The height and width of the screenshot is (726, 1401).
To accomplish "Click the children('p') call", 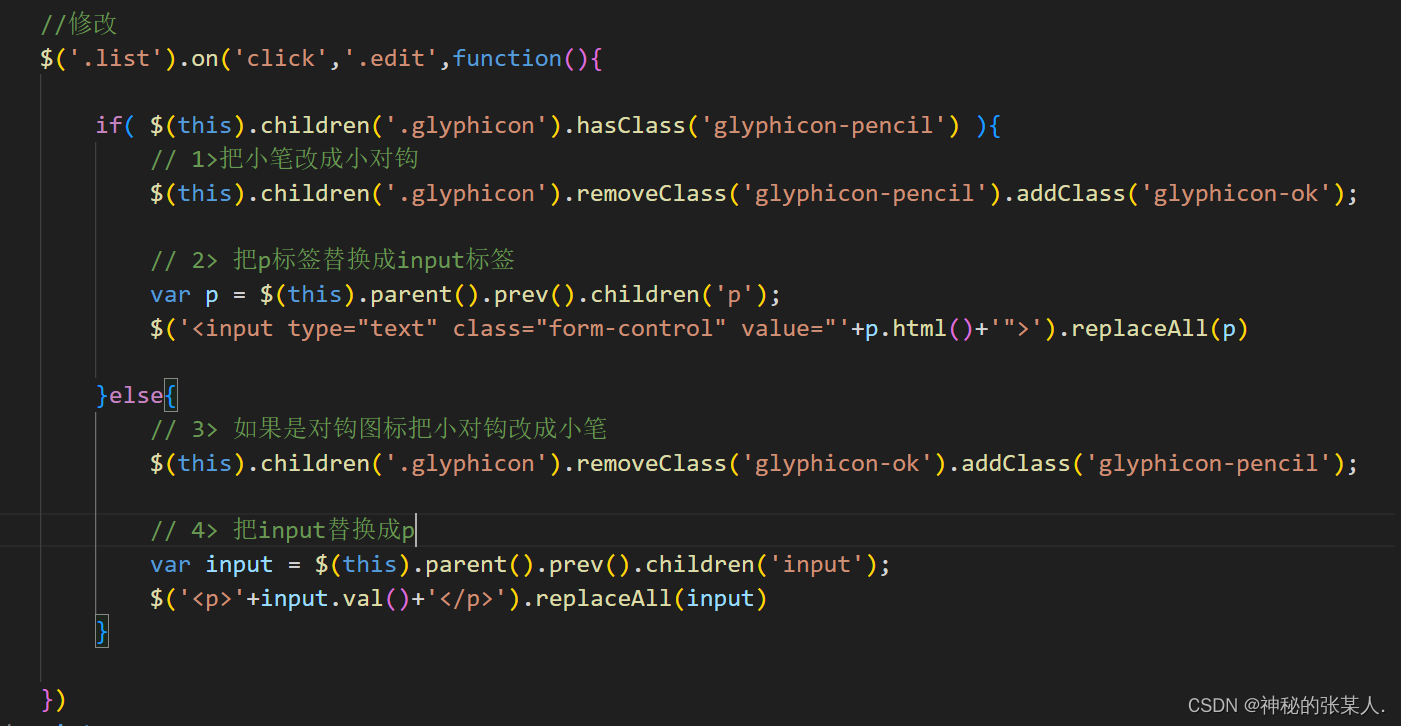I will (678, 294).
